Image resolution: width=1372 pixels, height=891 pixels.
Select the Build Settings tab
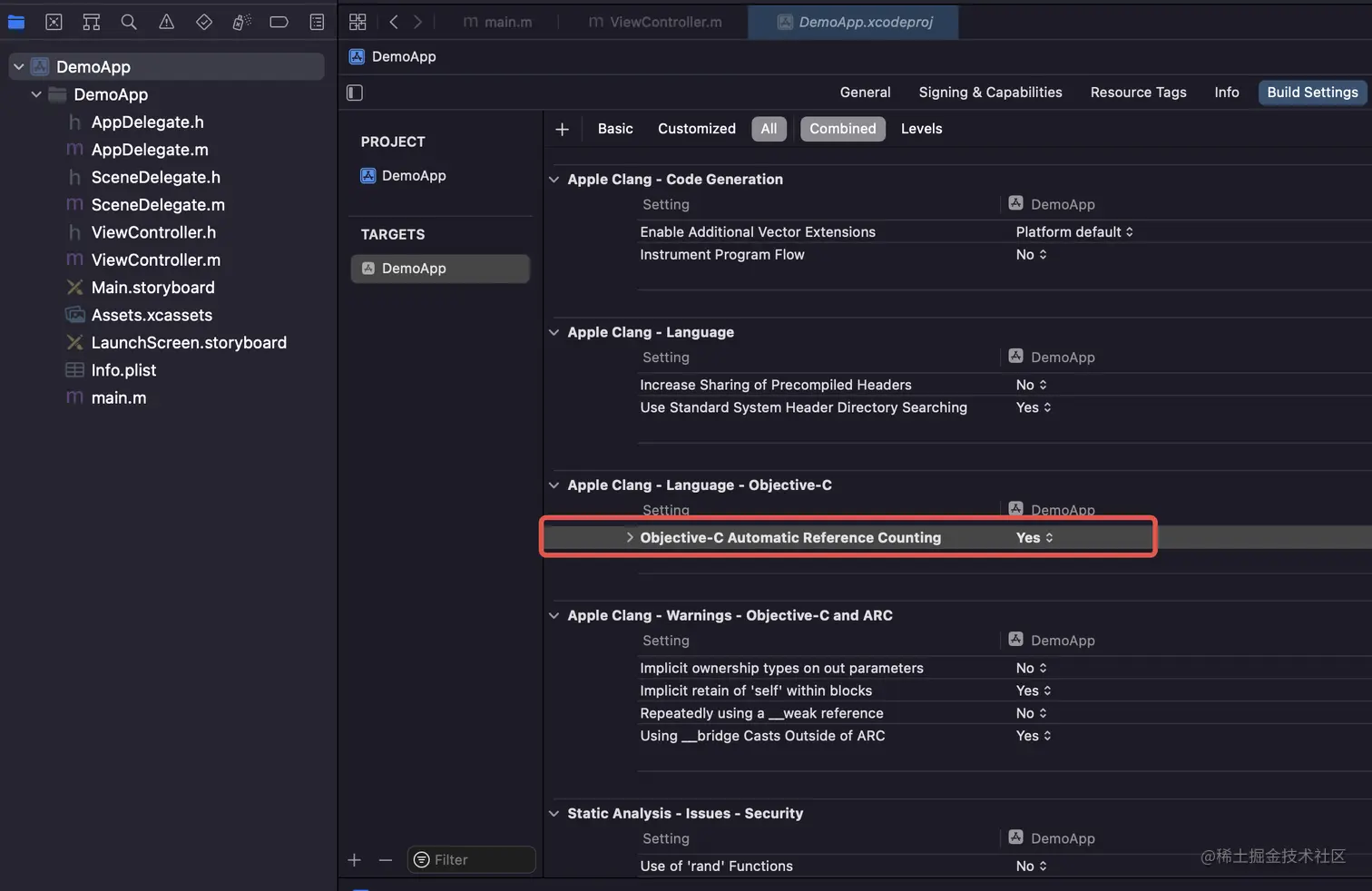1312,93
